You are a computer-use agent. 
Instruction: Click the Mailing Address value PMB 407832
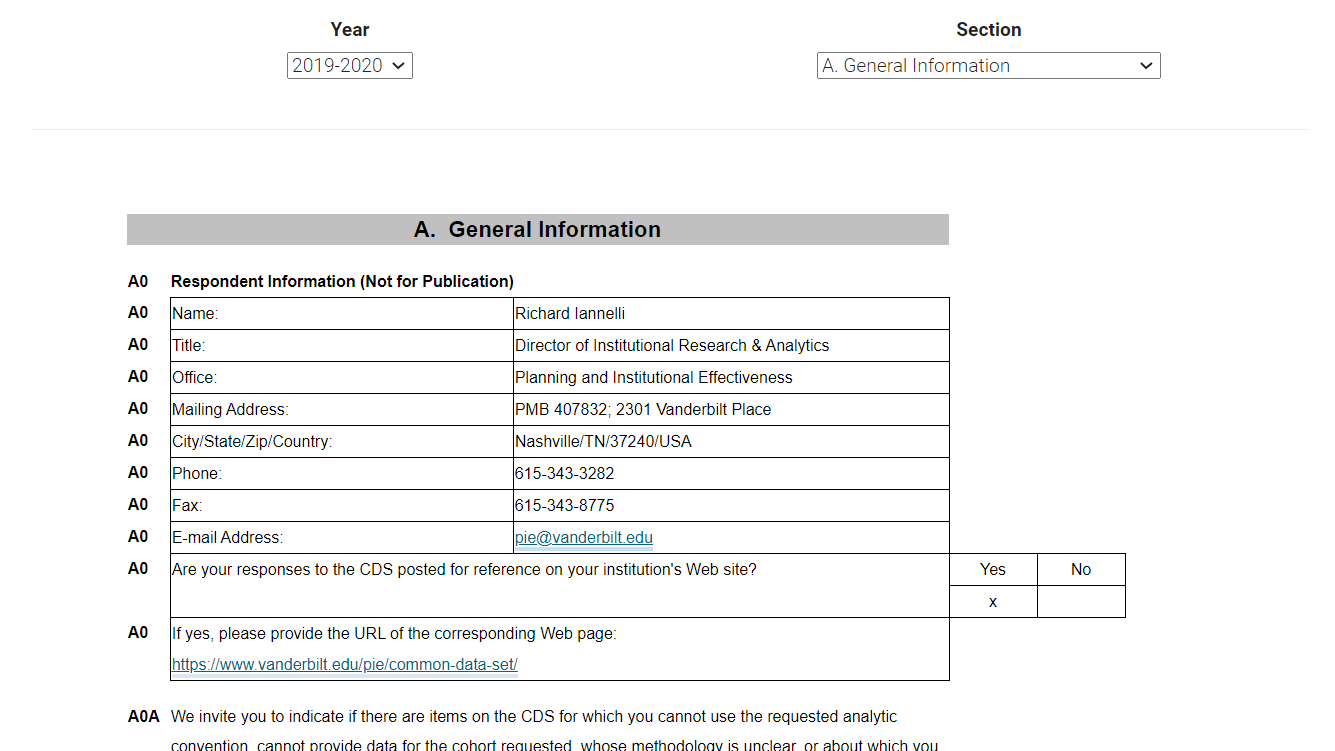(x=642, y=410)
